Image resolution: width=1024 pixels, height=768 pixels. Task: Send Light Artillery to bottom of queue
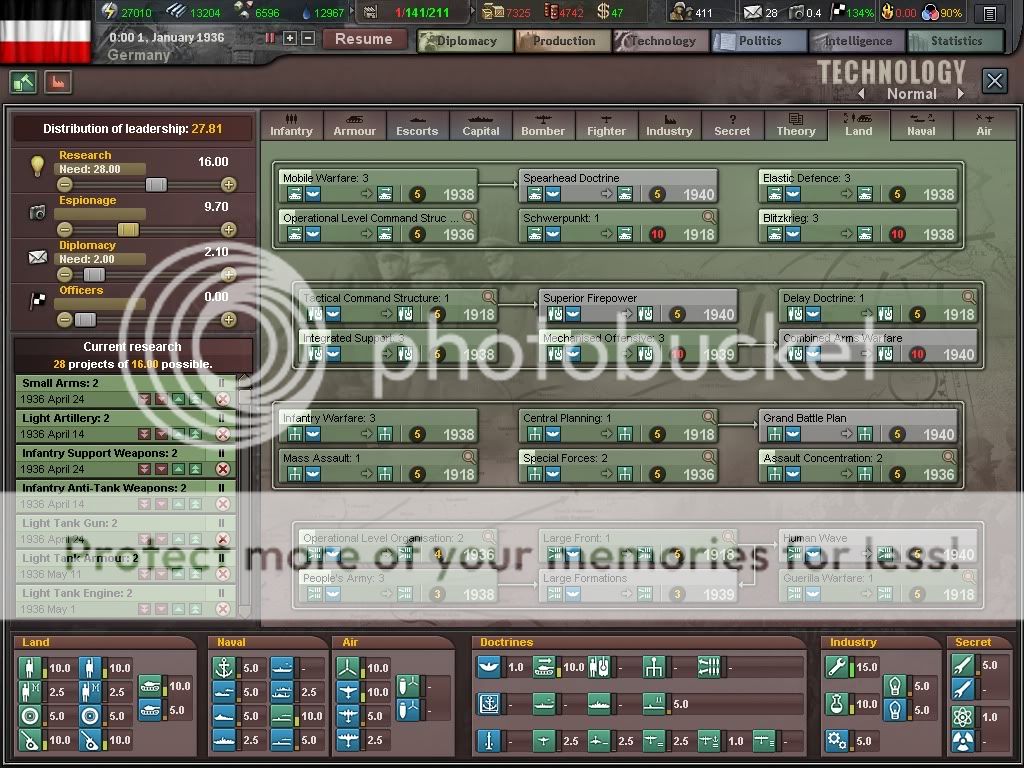(144, 434)
